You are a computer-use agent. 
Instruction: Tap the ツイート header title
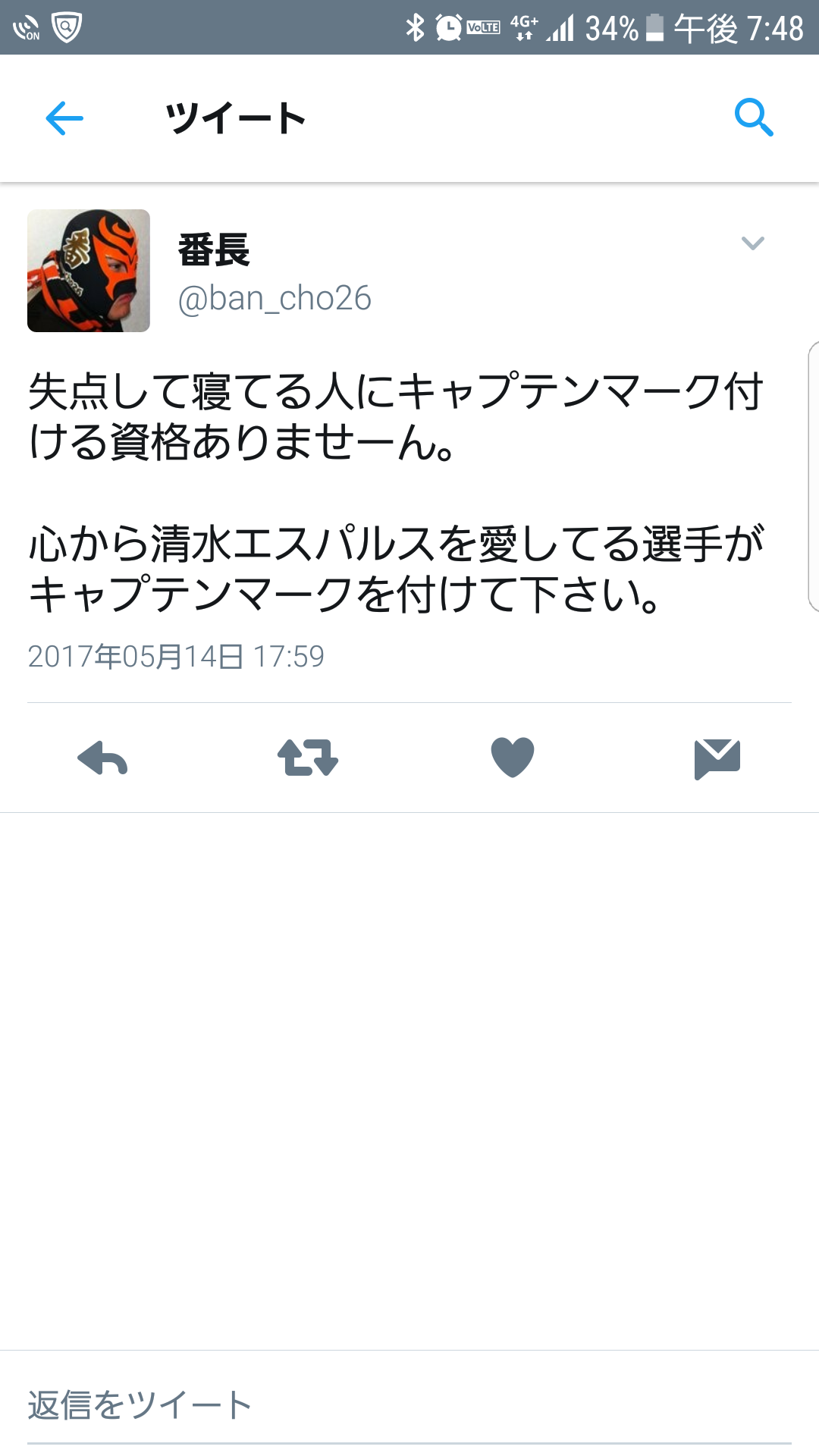coord(236,118)
